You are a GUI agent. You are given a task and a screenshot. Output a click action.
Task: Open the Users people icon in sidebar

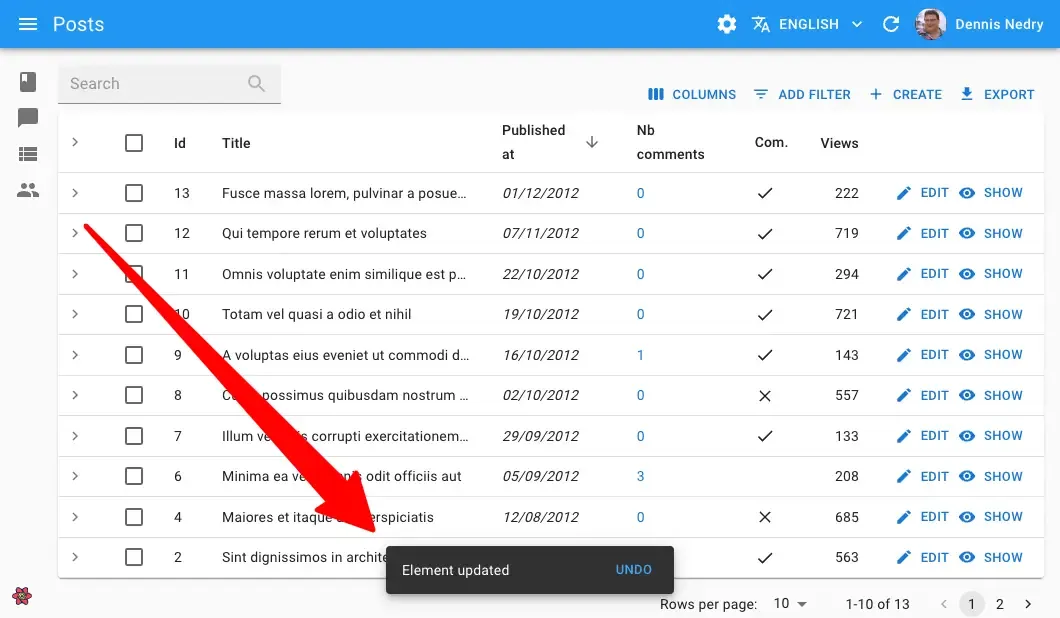click(28, 190)
